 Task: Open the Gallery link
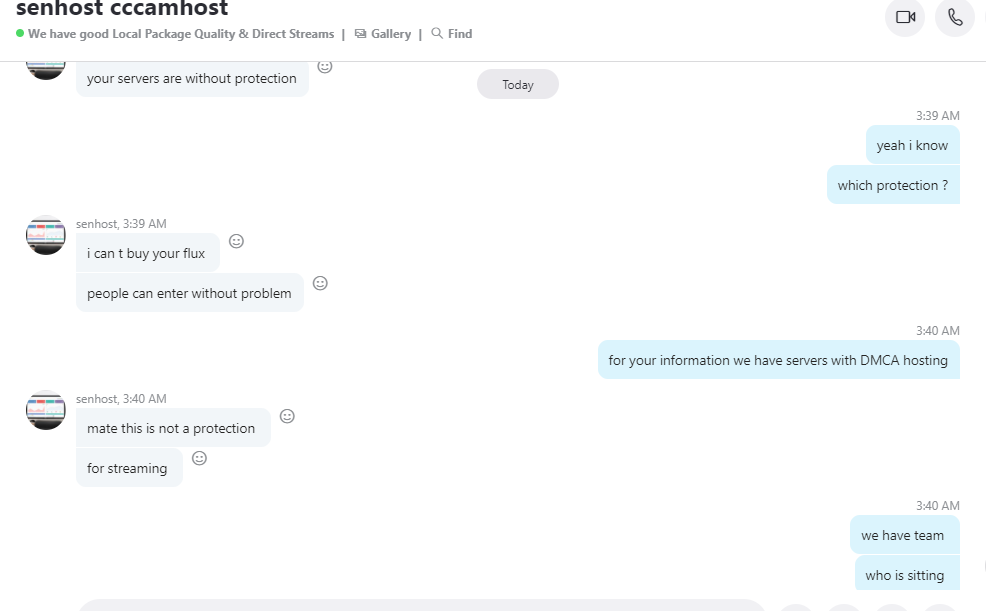click(x=382, y=34)
